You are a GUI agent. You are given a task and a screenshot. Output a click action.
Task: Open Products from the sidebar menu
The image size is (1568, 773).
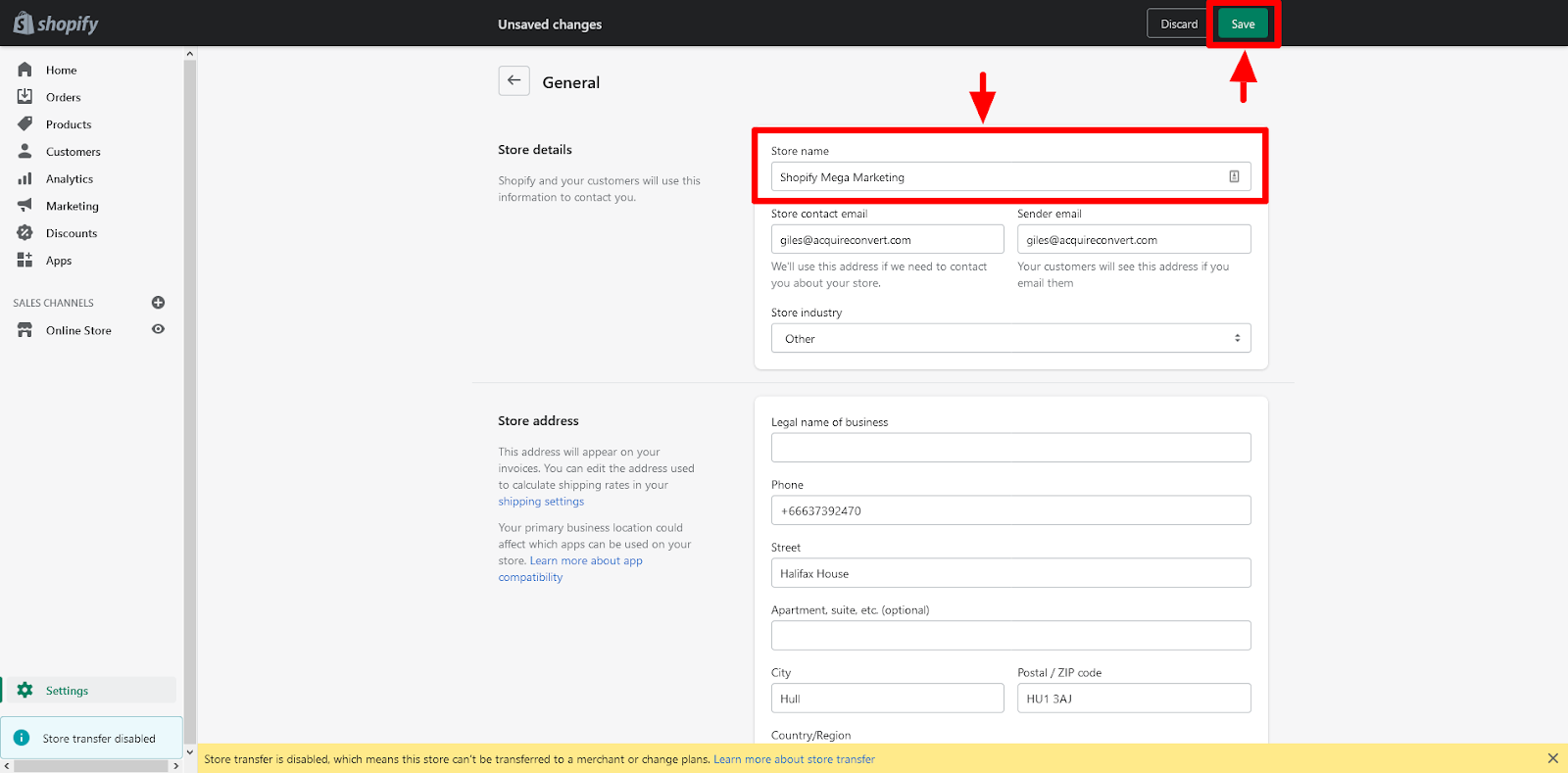[x=69, y=125]
